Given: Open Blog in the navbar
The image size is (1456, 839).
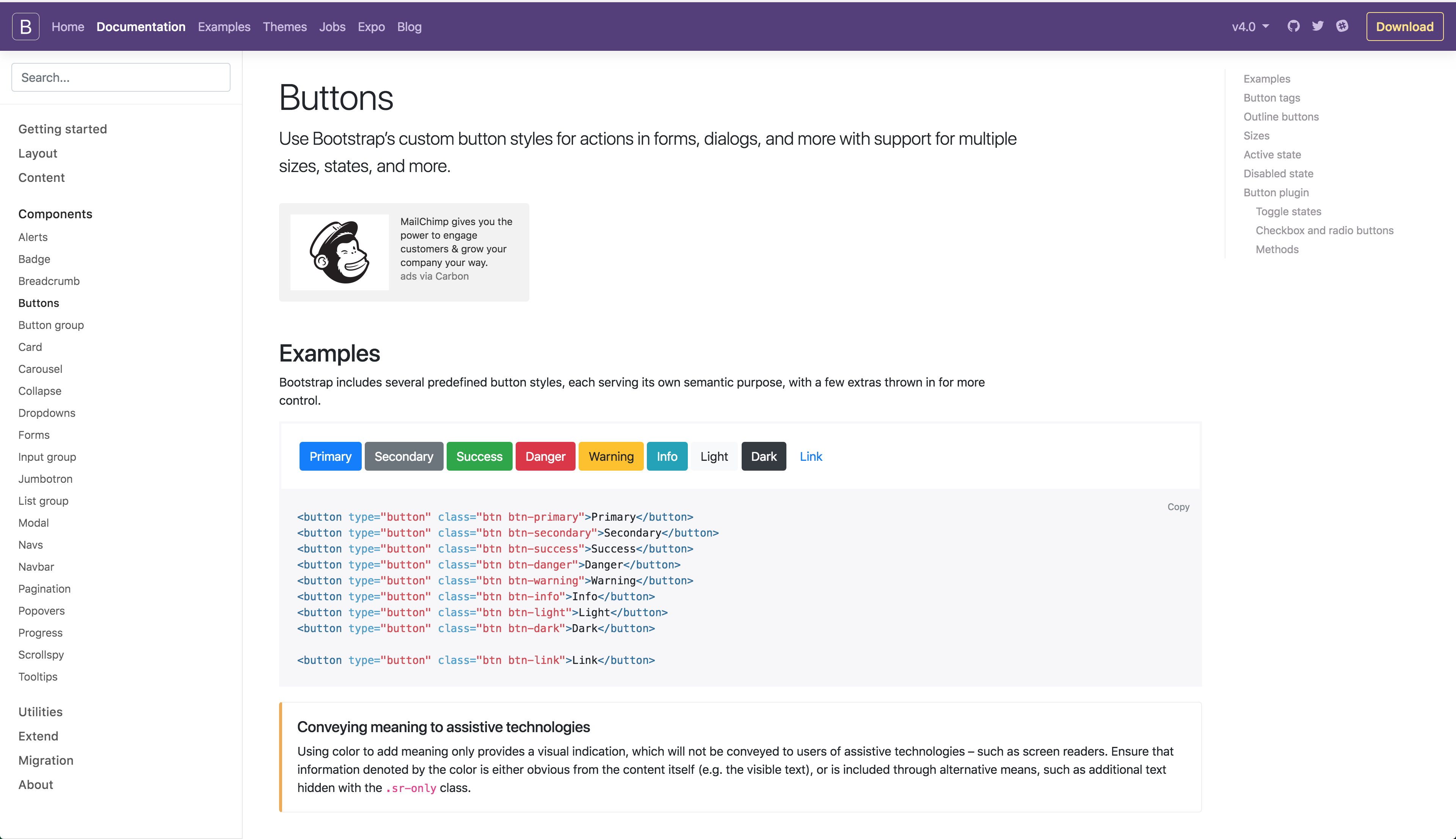Looking at the screenshot, I should (x=409, y=27).
